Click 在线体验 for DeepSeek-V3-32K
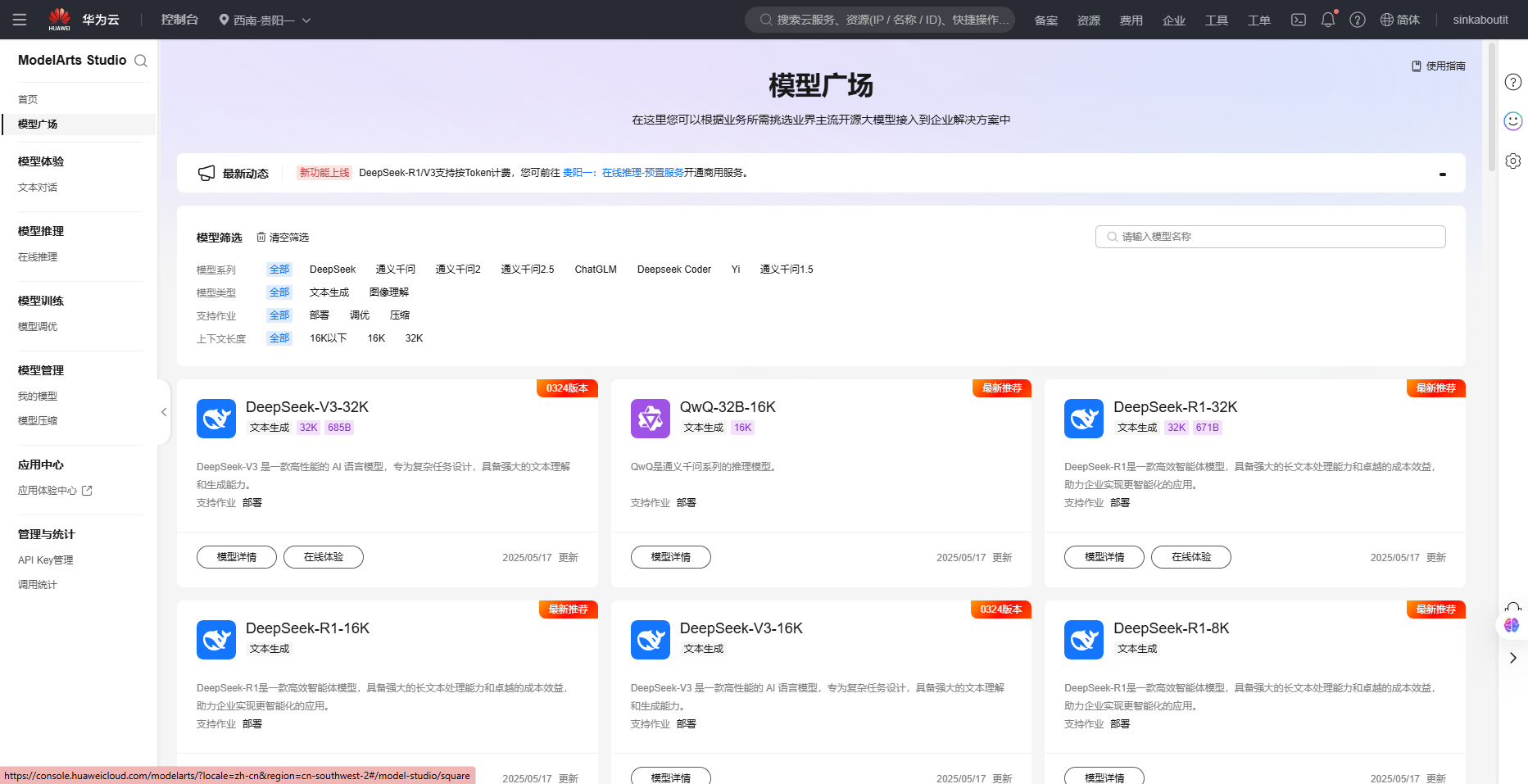Viewport: 1528px width, 784px height. point(324,557)
